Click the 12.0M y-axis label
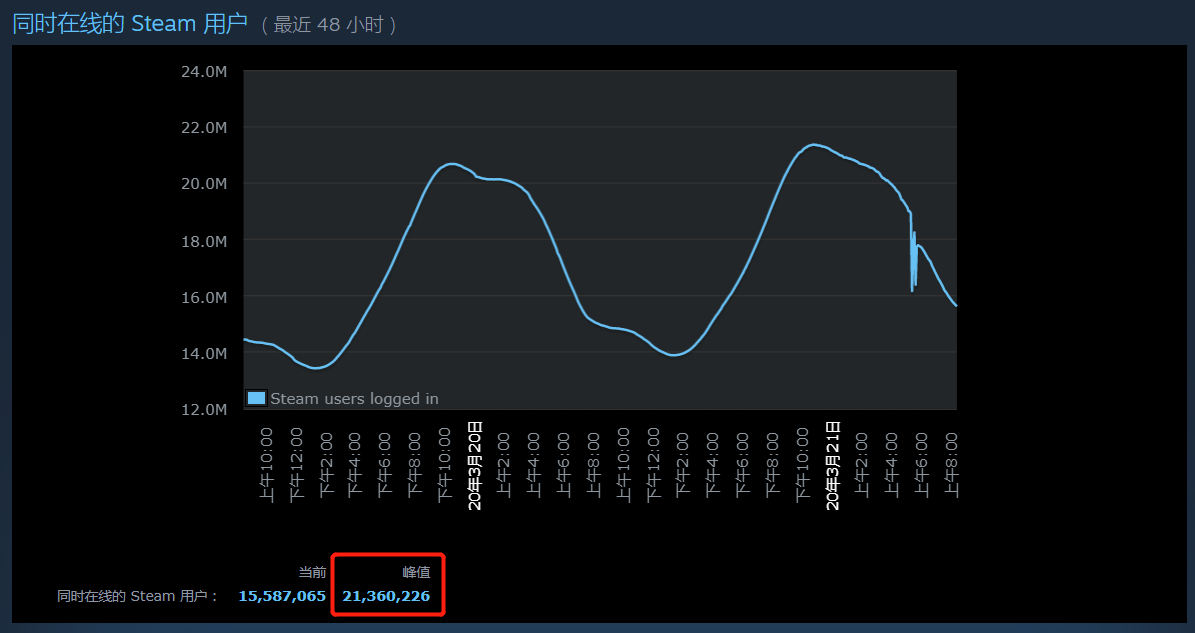Viewport: 1195px width, 633px height. [204, 409]
